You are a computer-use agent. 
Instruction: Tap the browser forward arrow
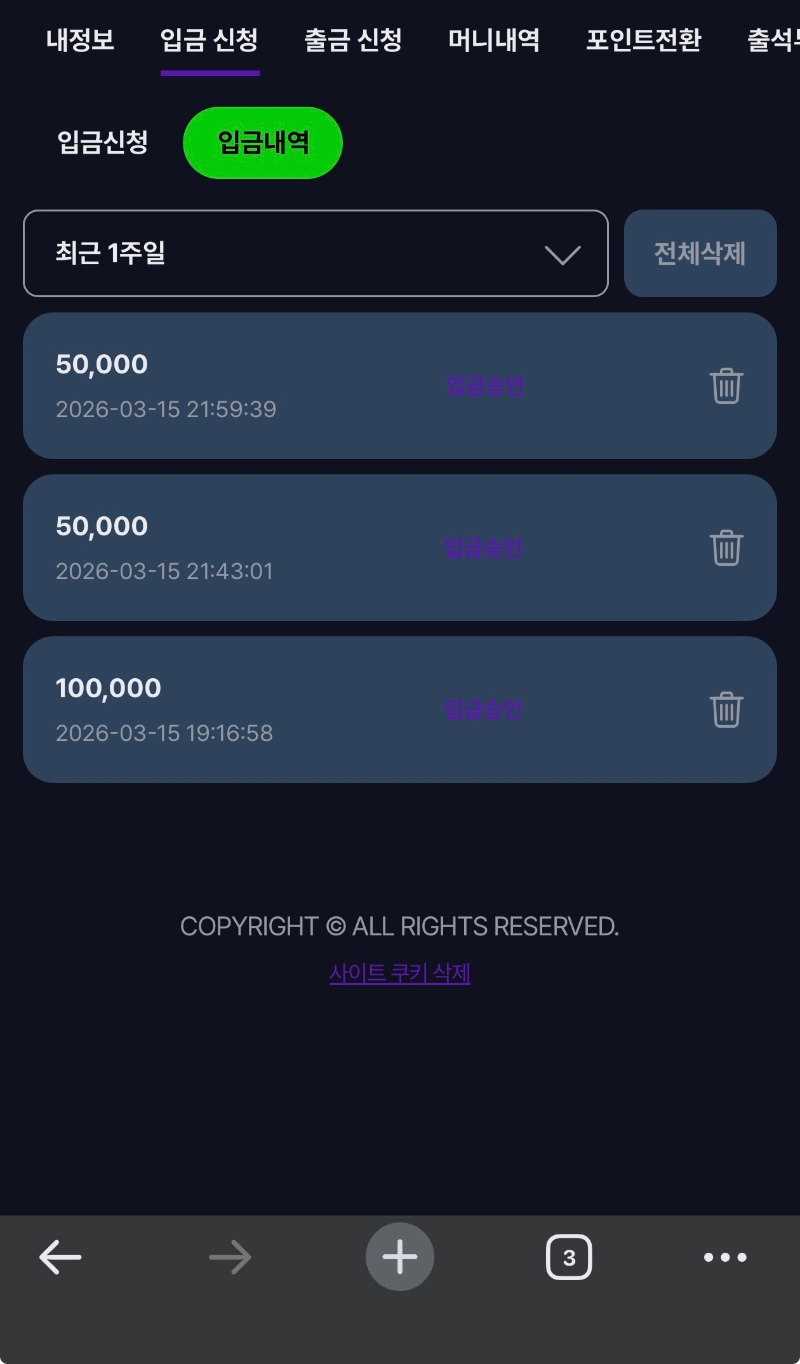pyautogui.click(x=230, y=1257)
